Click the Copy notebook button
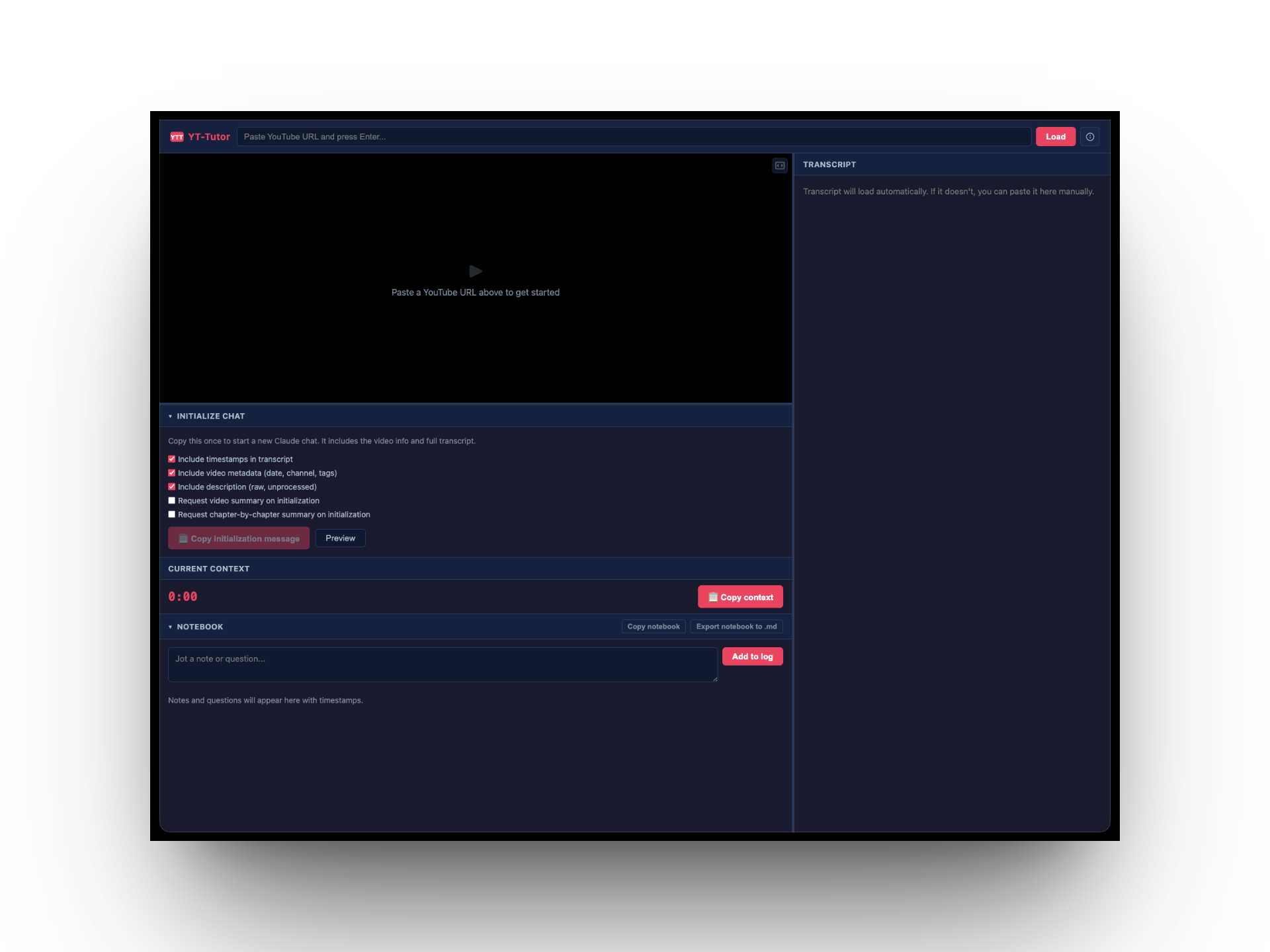This screenshot has width=1270, height=952. [653, 626]
